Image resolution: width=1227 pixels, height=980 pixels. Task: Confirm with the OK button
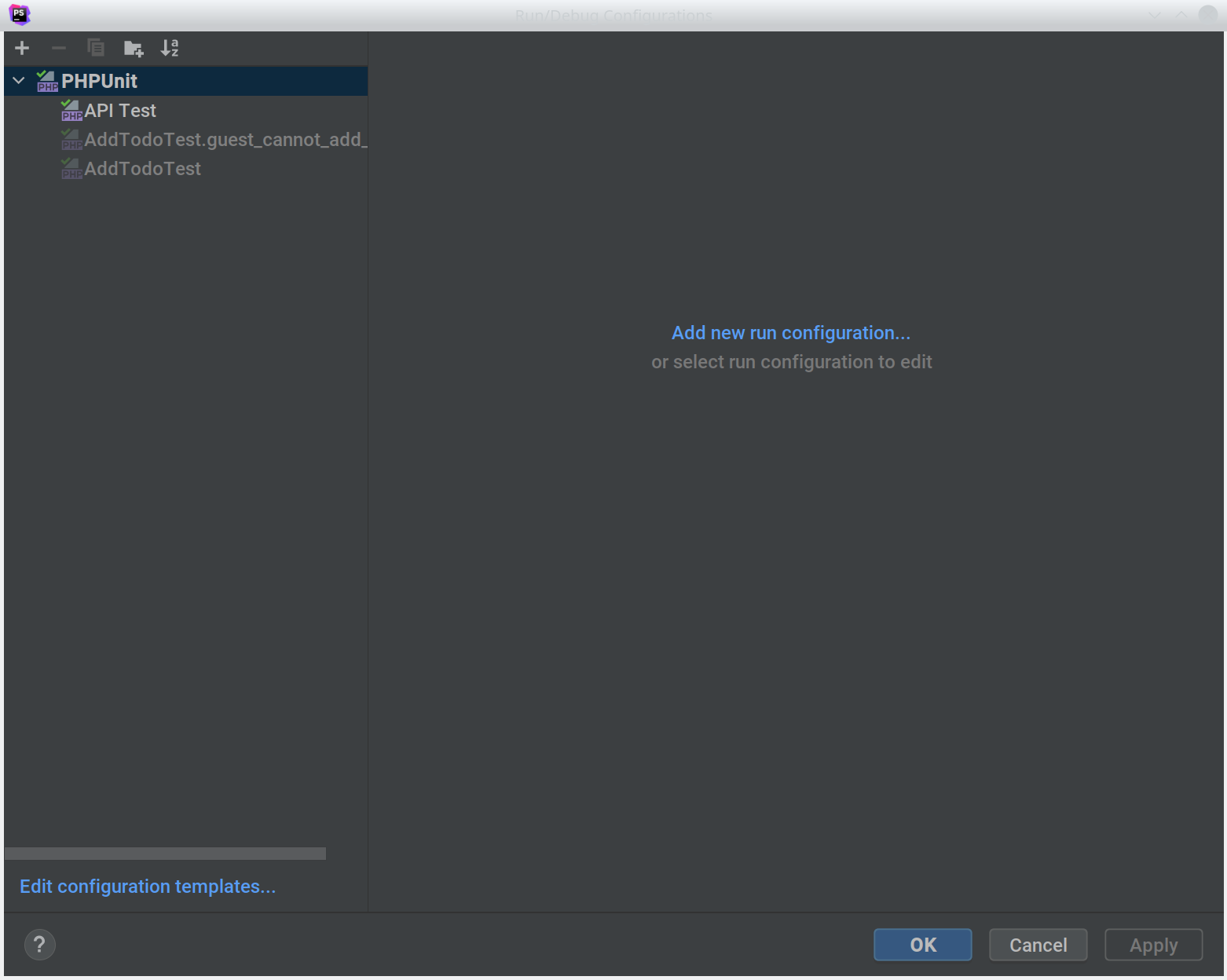click(x=923, y=945)
